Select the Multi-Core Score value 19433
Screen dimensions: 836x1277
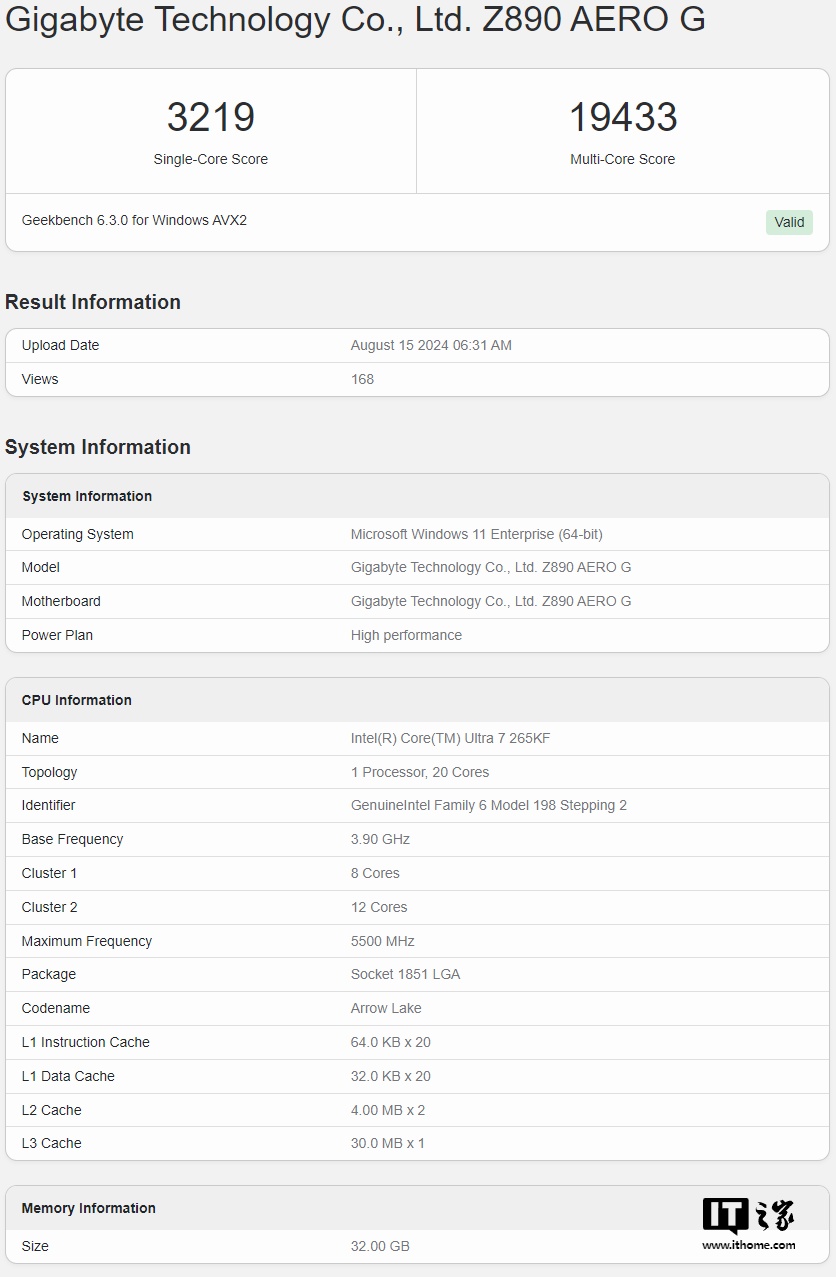[x=622, y=116]
